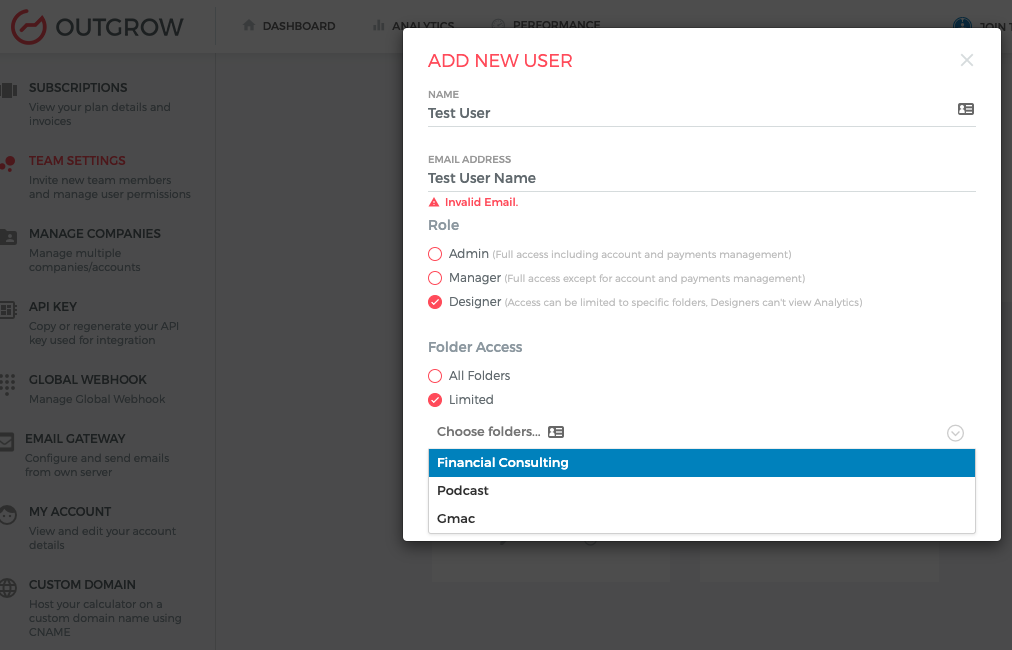Click the ADD NEW USER title
The height and width of the screenshot is (650, 1012).
(x=500, y=61)
